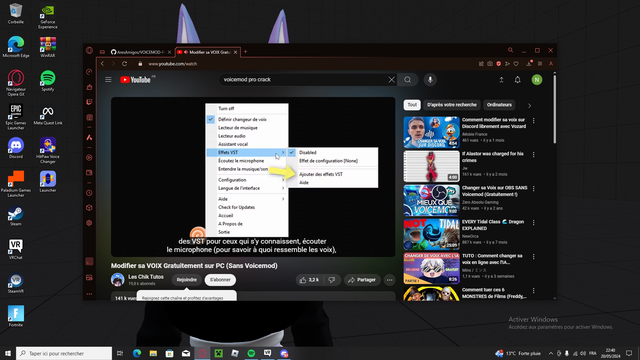Open a new browser tab

click(245, 52)
